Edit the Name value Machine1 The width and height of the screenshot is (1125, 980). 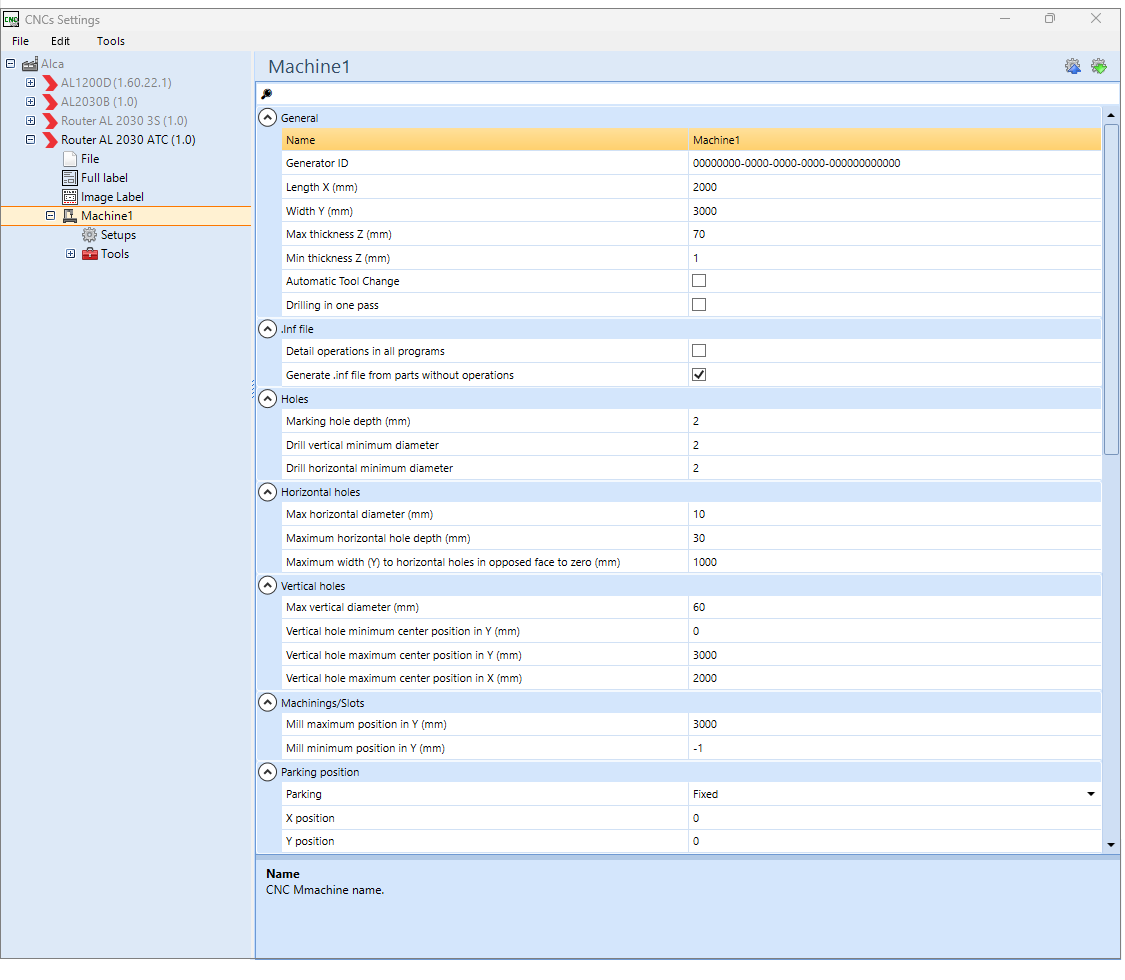coord(895,141)
